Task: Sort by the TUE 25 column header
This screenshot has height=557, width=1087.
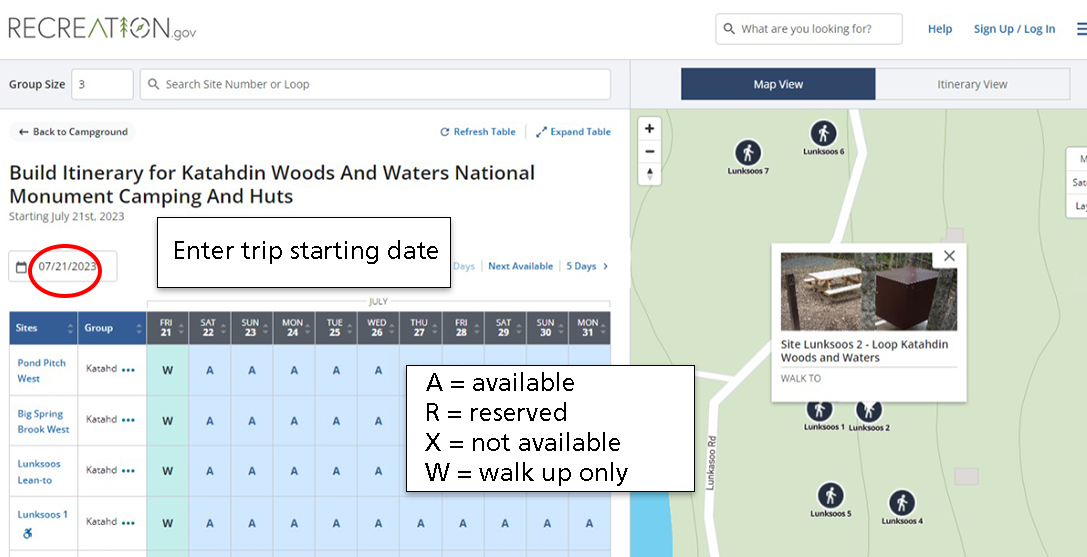Action: click(336, 328)
